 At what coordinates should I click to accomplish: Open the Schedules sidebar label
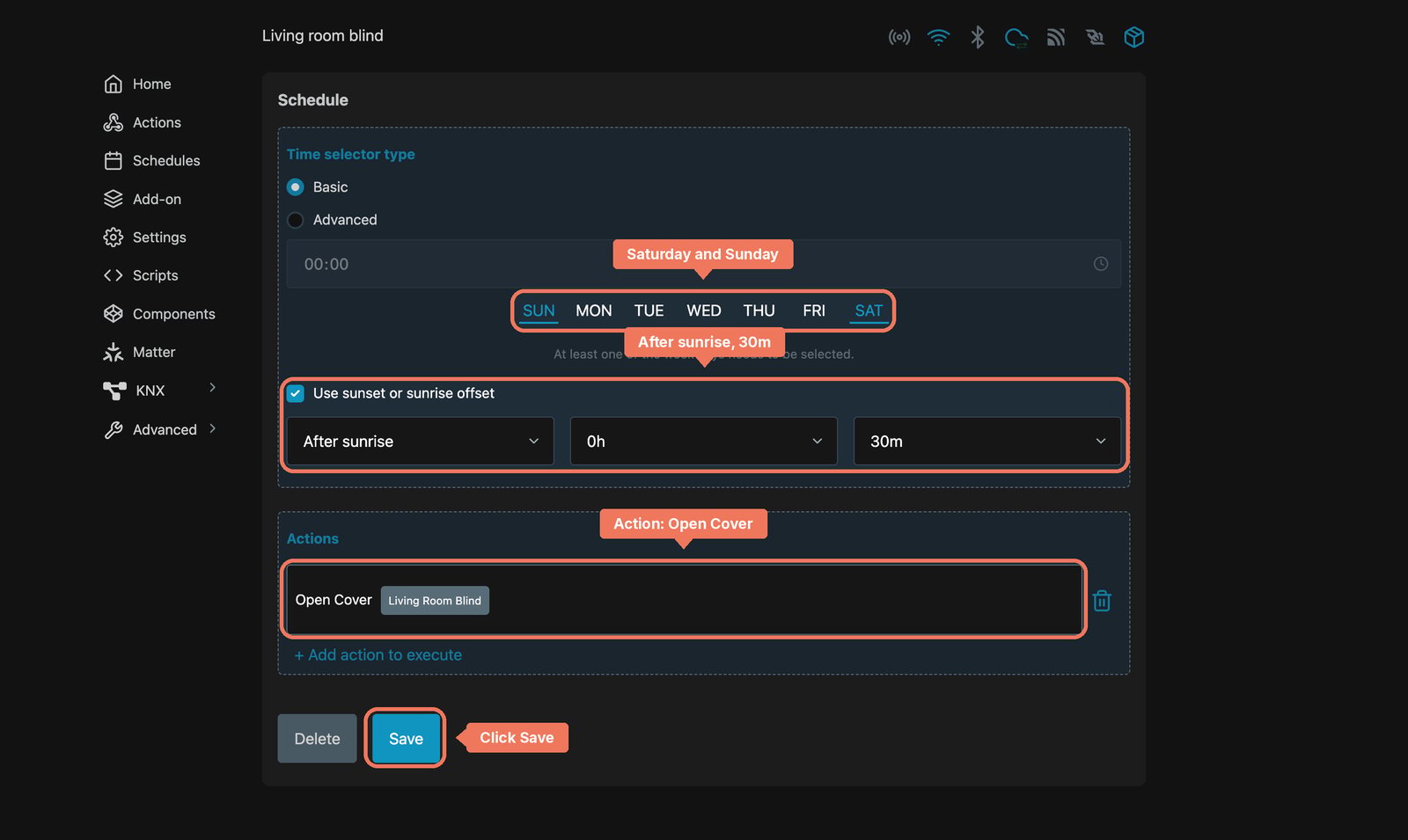(x=166, y=161)
